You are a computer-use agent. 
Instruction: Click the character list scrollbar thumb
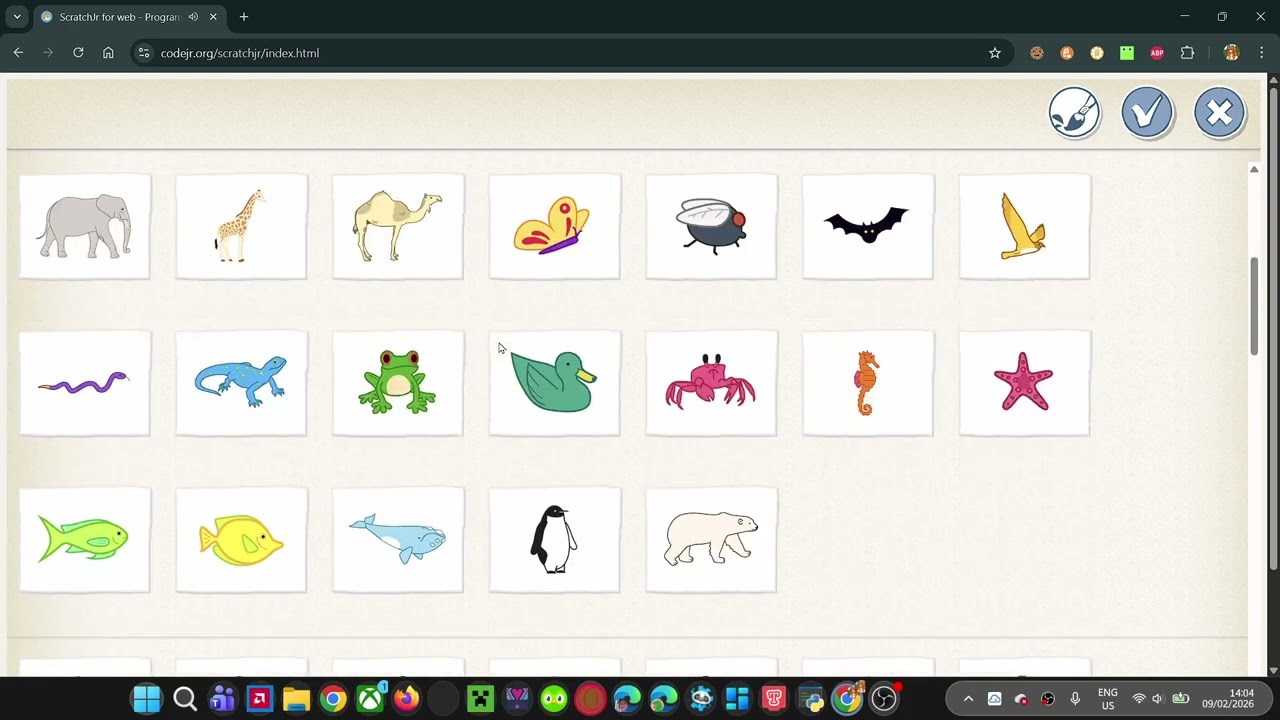click(x=1254, y=305)
